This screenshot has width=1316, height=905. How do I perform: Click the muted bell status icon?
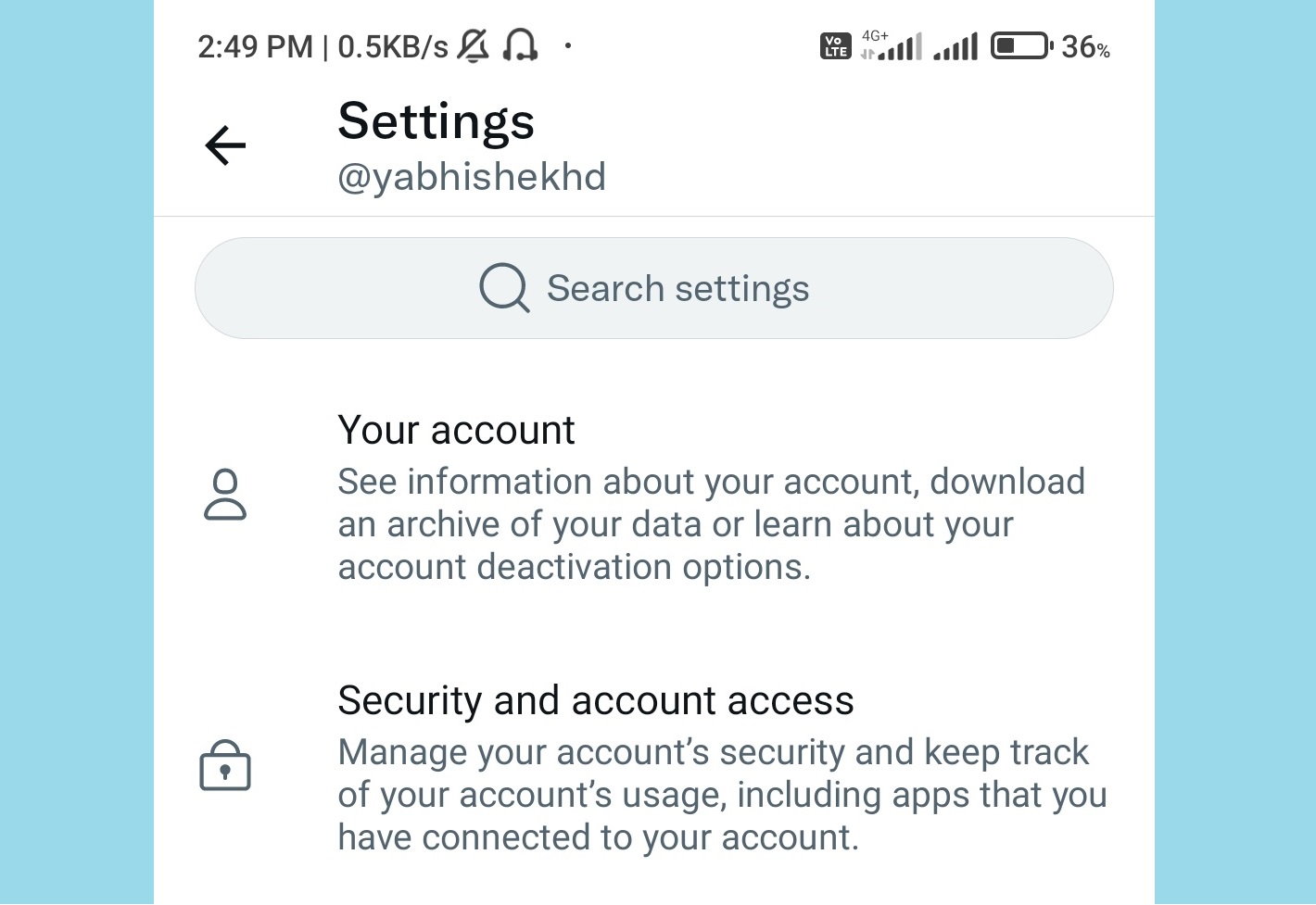pos(474,45)
